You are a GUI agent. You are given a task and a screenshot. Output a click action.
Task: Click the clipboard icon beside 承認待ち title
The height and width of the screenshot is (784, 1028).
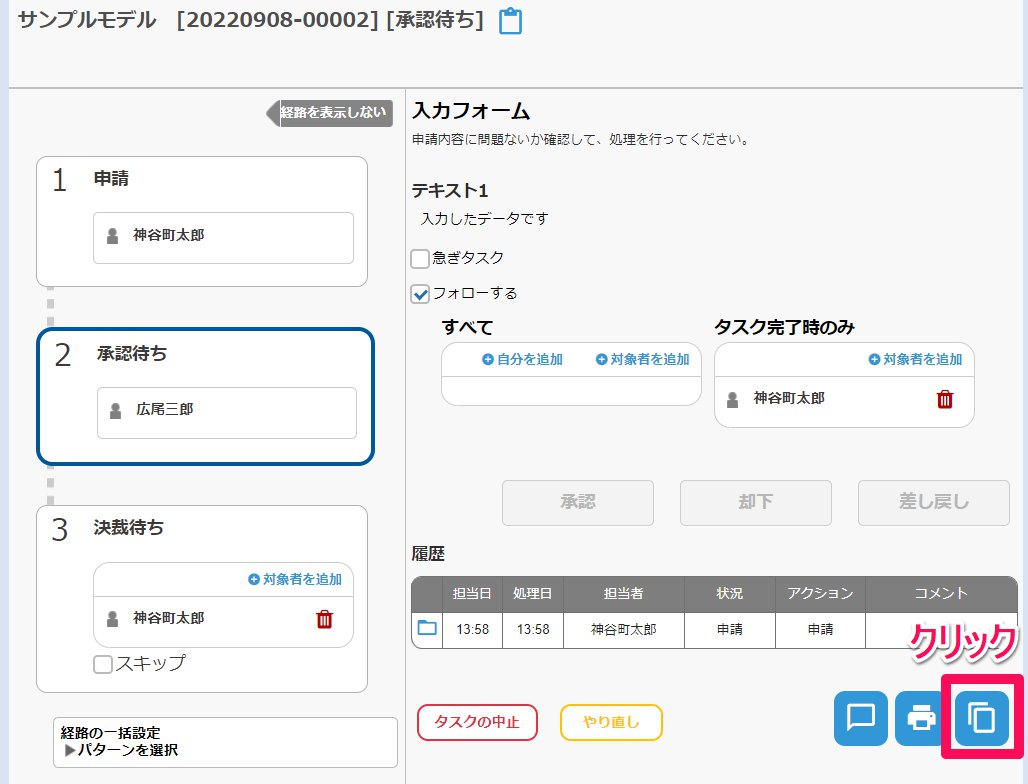pos(510,21)
